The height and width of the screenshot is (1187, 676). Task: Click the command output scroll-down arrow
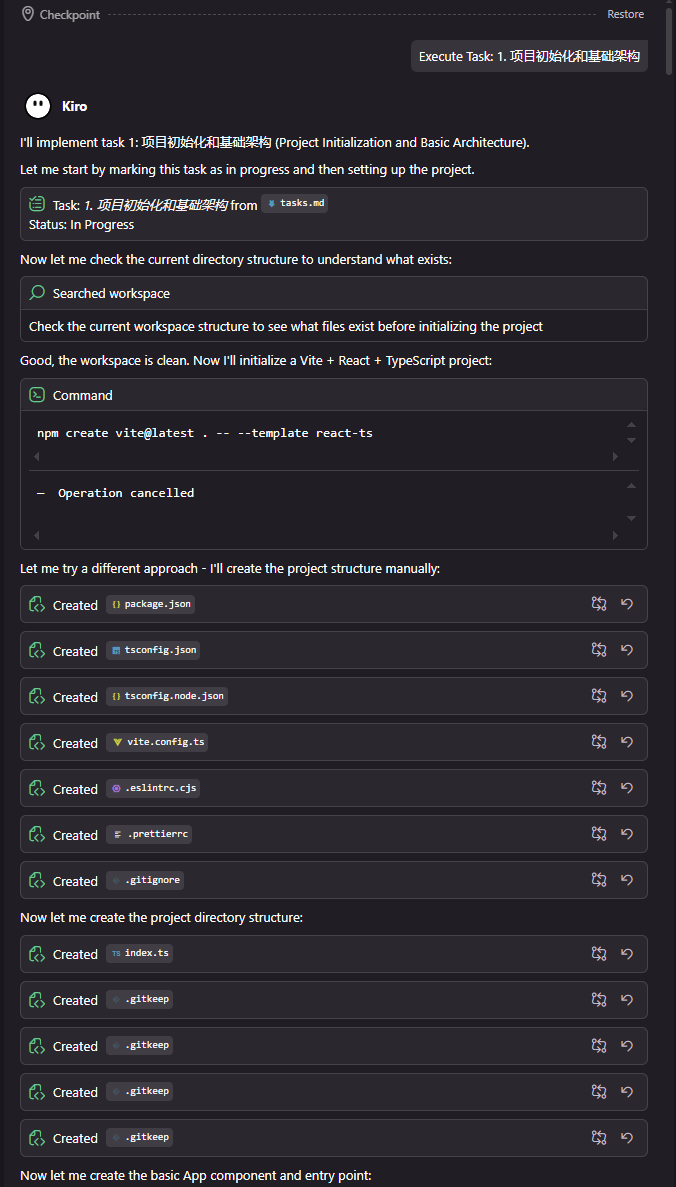tap(631, 518)
